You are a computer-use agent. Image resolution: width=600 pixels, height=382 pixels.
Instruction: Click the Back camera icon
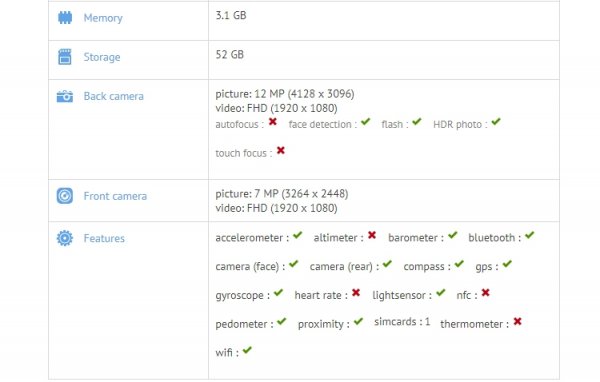[x=65, y=96]
